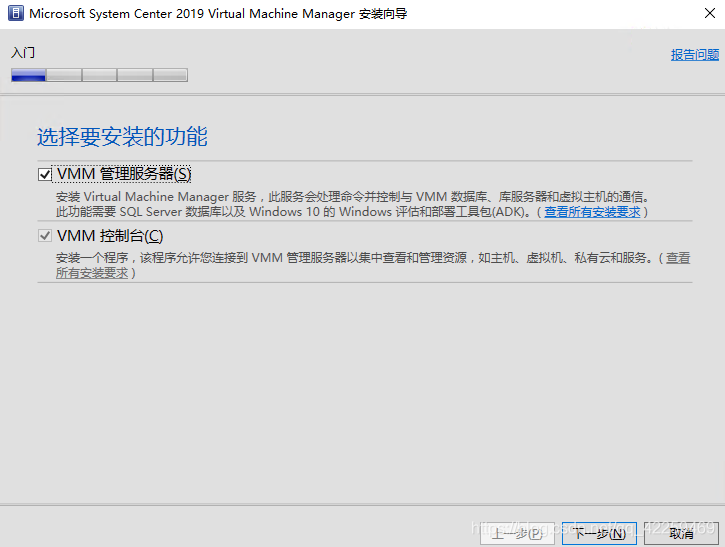Click the 入门 stage label
This screenshot has width=725, height=547.
(23, 53)
